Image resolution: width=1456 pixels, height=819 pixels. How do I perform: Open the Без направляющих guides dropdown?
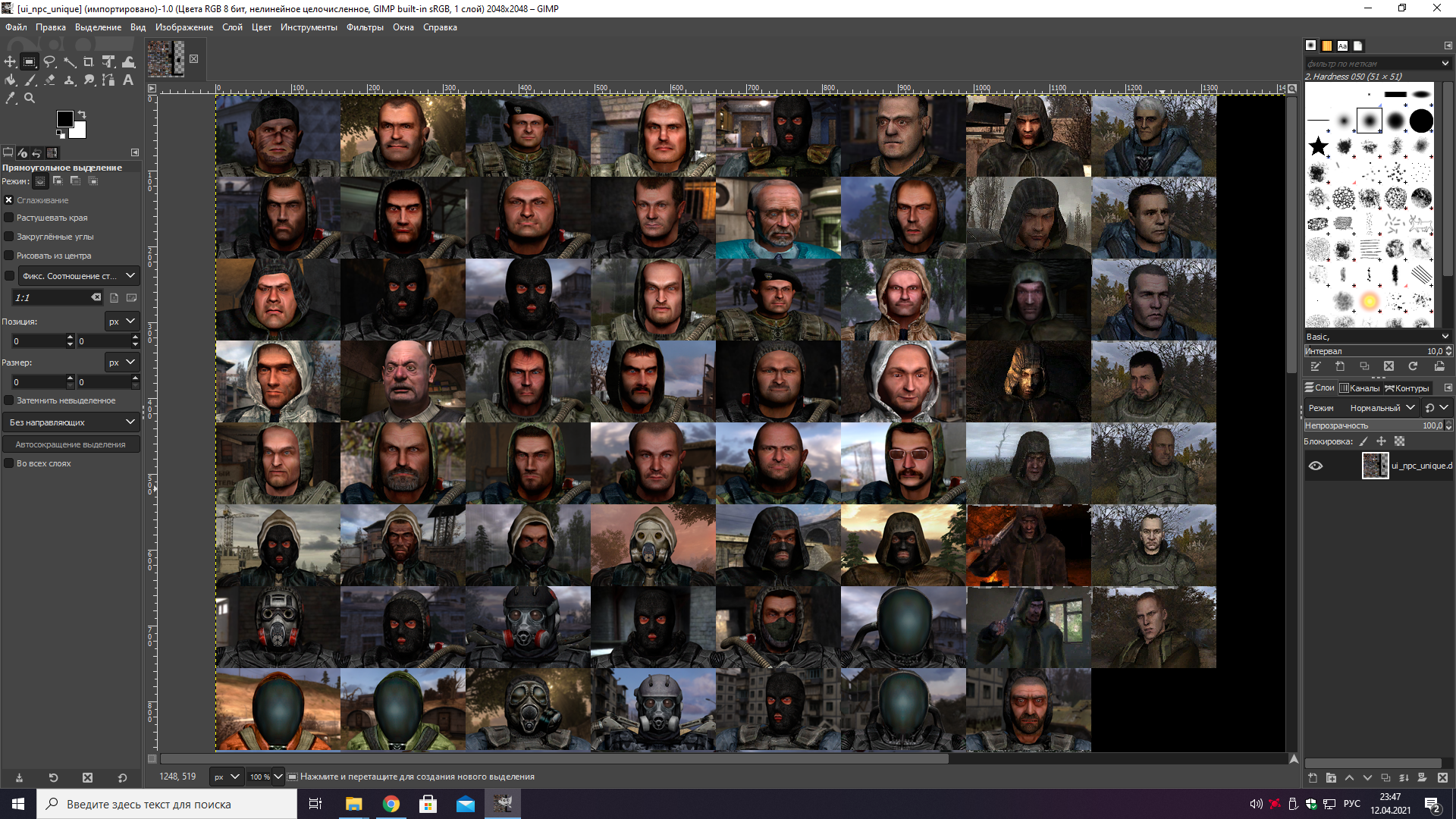pos(71,422)
